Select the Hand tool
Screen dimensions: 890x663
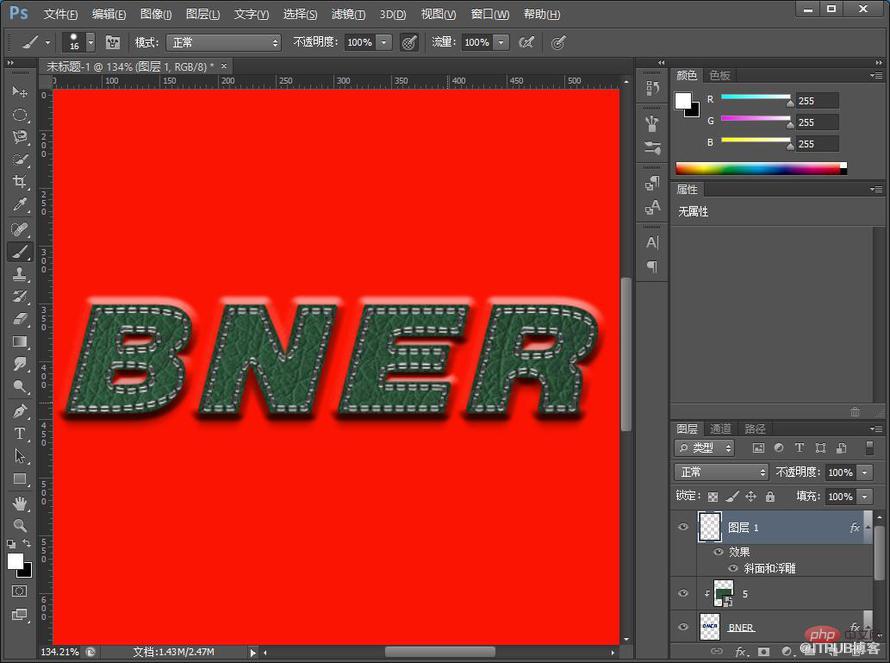(x=20, y=503)
